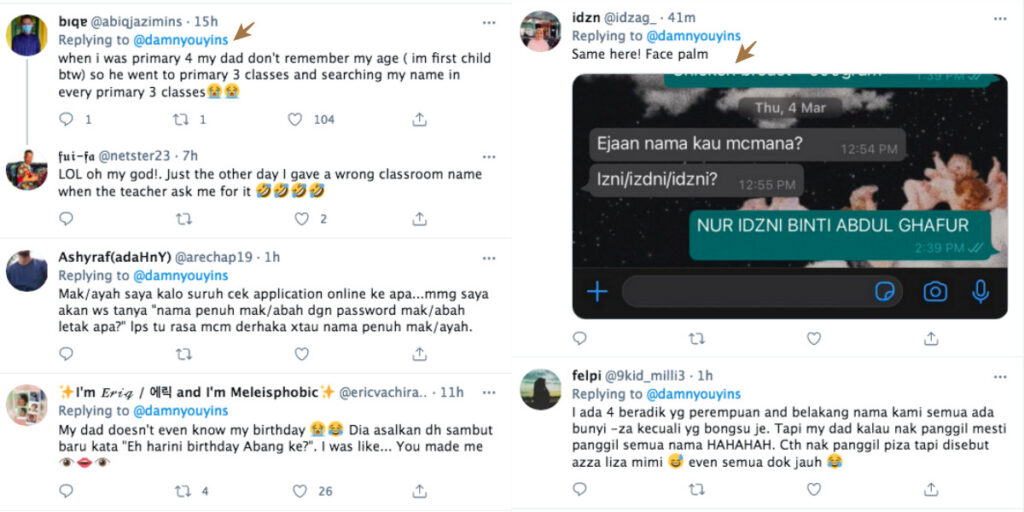Retweet the tweet by @9kid_milli3
Image resolution: width=1024 pixels, height=512 pixels.
point(696,489)
